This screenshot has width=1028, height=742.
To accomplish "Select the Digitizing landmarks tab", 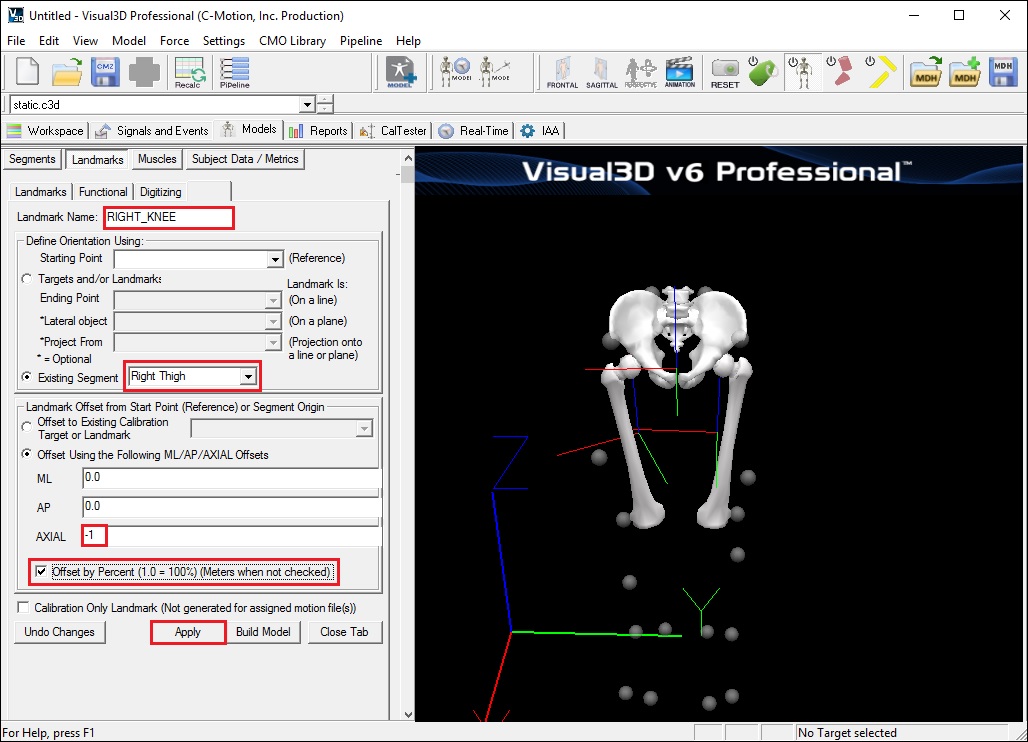I will (161, 192).
